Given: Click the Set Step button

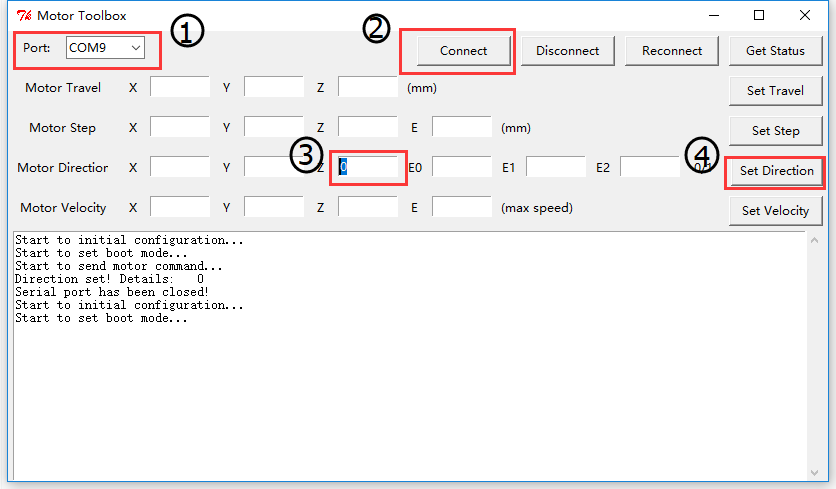Looking at the screenshot, I should [775, 130].
